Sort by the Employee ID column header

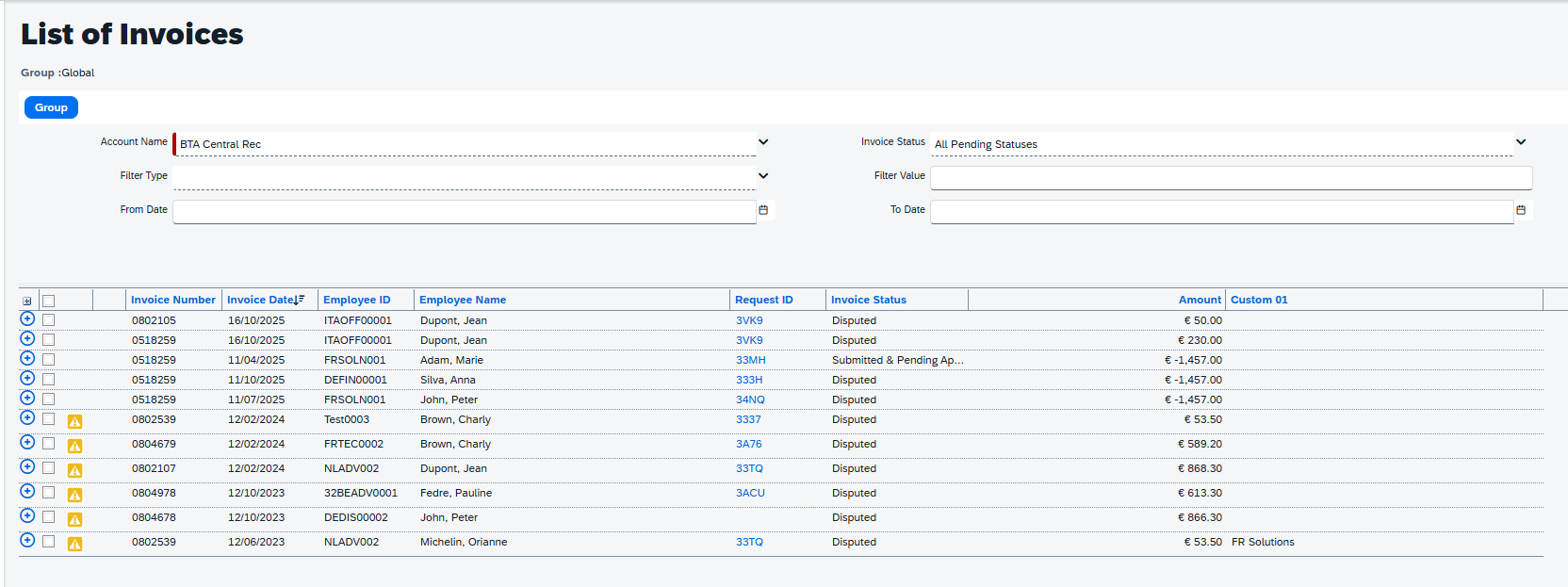click(356, 300)
